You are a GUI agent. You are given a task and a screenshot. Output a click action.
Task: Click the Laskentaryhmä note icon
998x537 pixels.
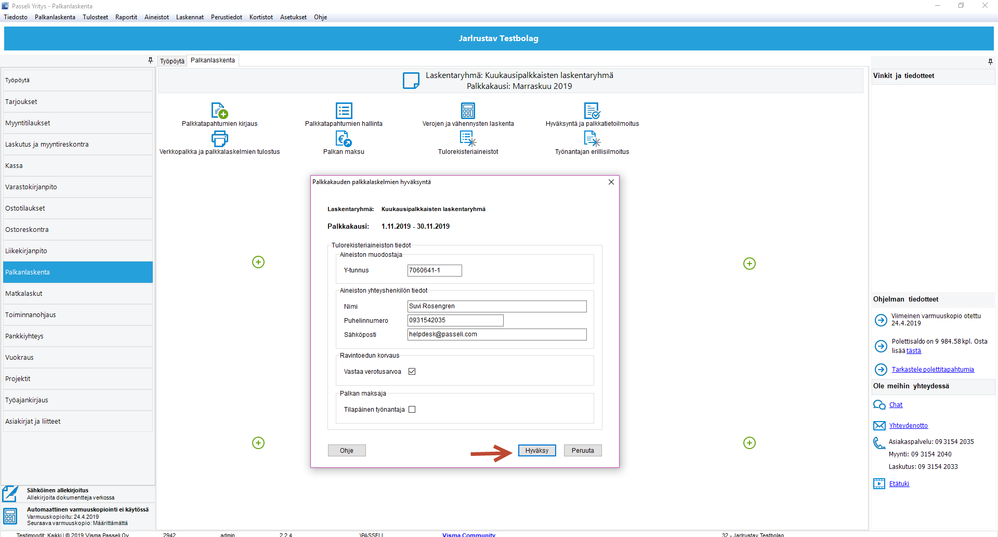[411, 81]
